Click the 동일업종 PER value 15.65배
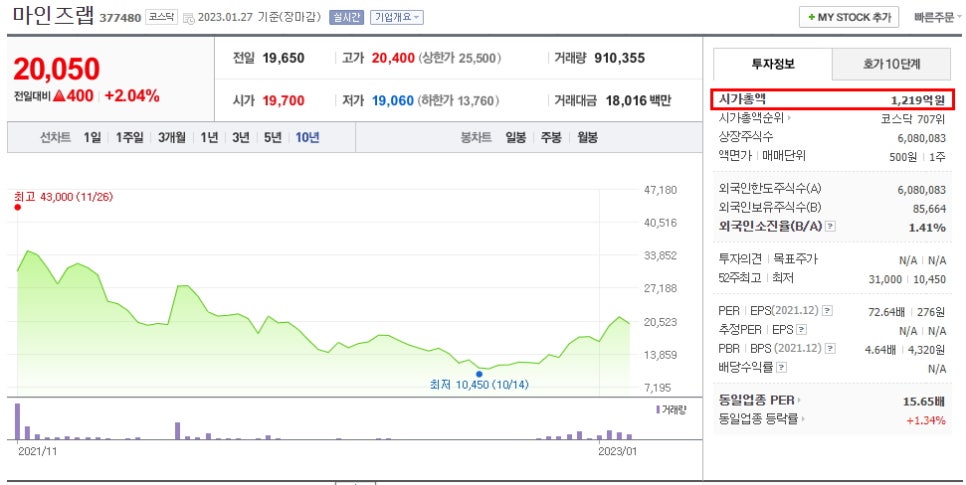The image size is (966, 485). [x=924, y=401]
